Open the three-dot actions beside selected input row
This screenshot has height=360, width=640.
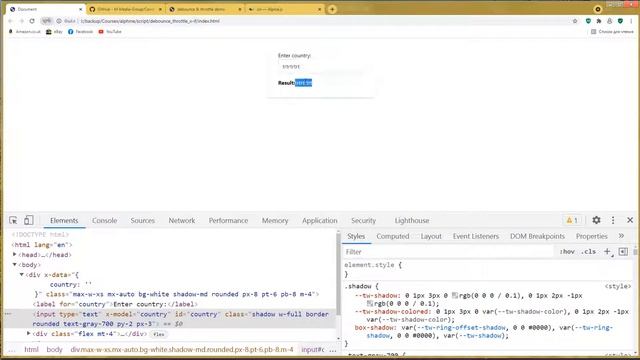pyautogui.click(x=8, y=314)
